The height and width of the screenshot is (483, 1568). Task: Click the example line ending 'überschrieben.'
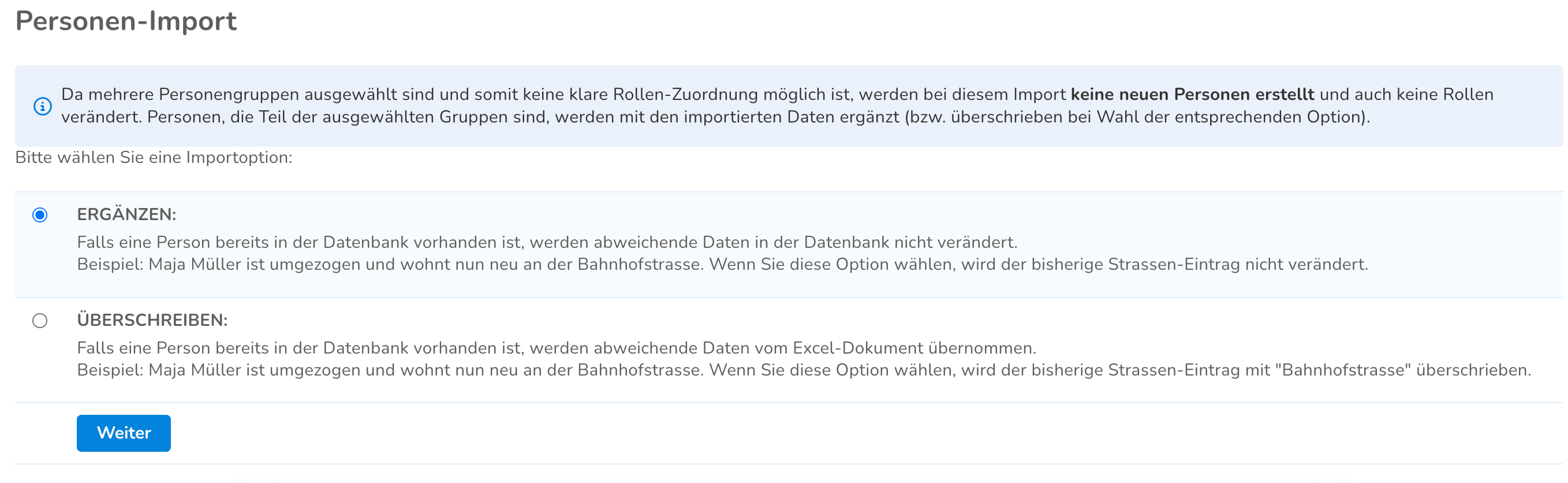tap(804, 370)
